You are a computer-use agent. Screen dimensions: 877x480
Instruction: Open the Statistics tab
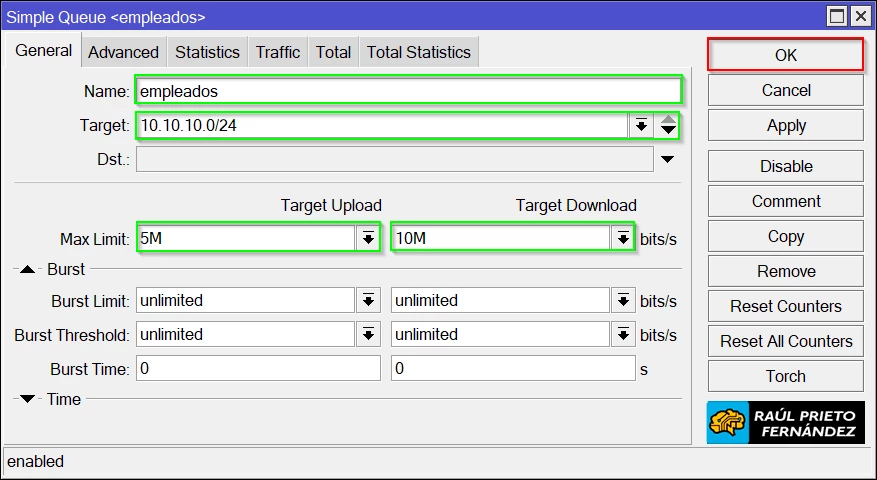coord(207,52)
